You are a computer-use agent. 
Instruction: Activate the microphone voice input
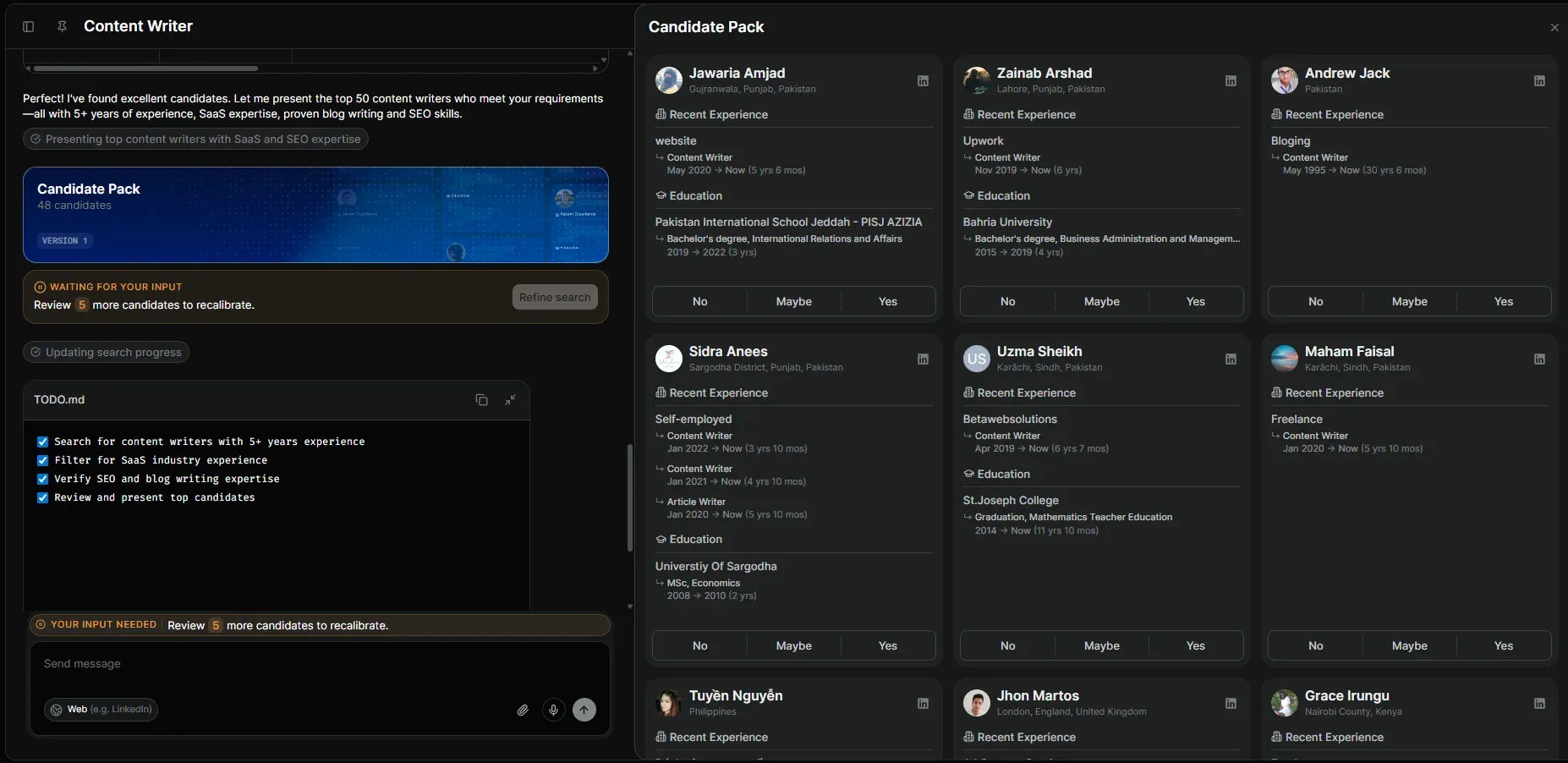[554, 710]
